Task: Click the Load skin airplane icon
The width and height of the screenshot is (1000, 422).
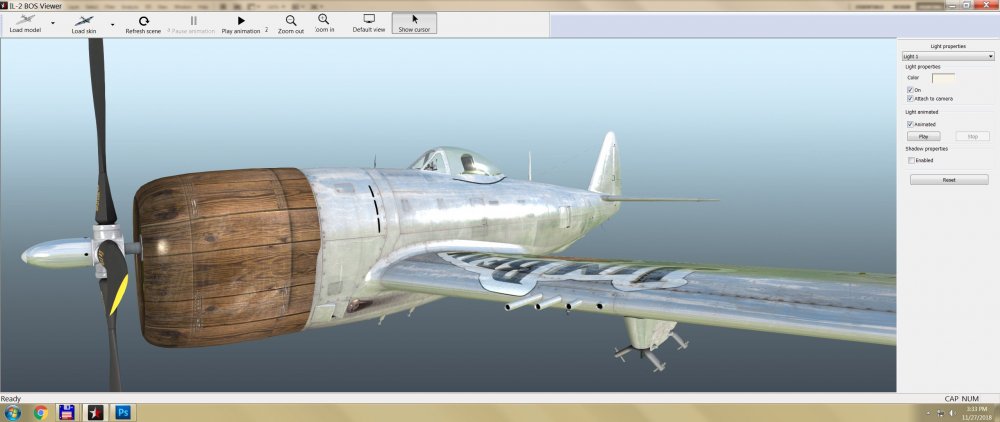Action: tap(85, 19)
